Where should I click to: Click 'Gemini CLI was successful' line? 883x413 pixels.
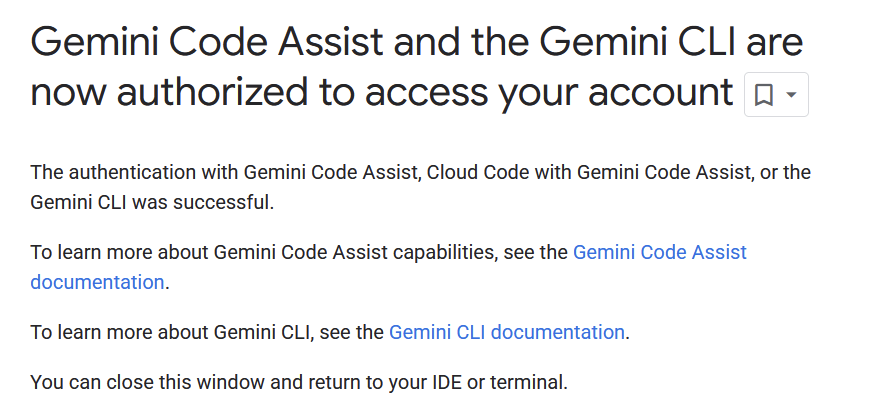(150, 202)
